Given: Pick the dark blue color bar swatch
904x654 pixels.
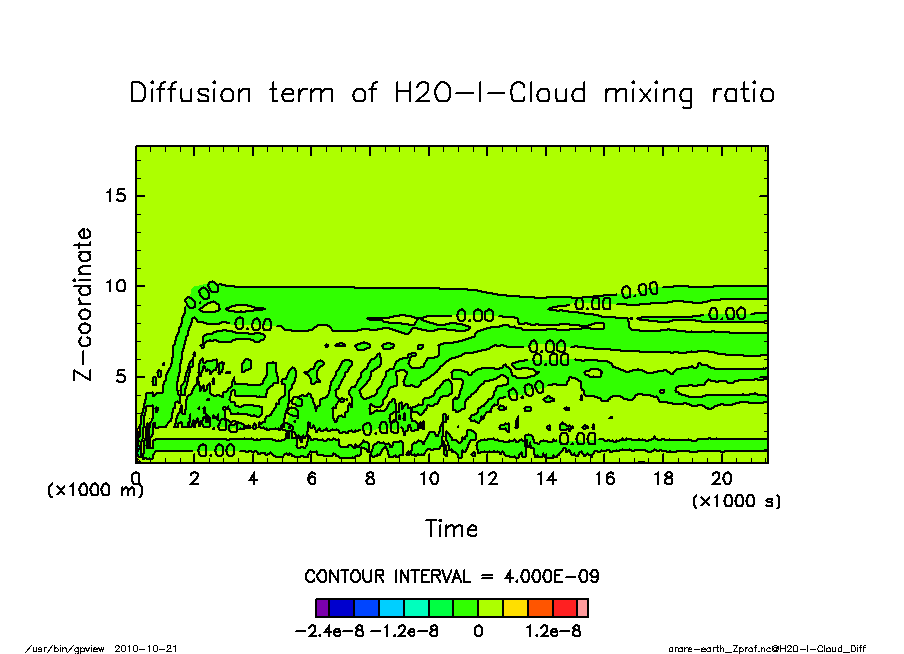Looking at the screenshot, I should [340, 608].
